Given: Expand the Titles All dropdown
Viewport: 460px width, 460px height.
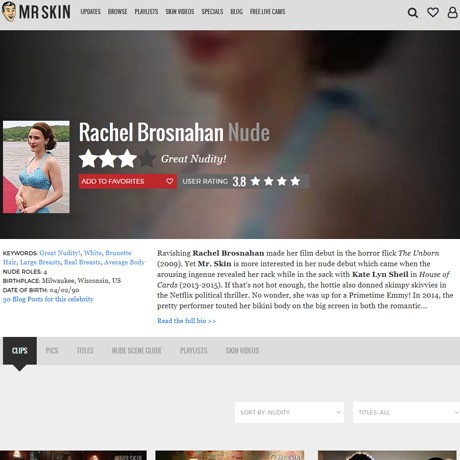Looking at the screenshot, I should pyautogui.click(x=406, y=412).
